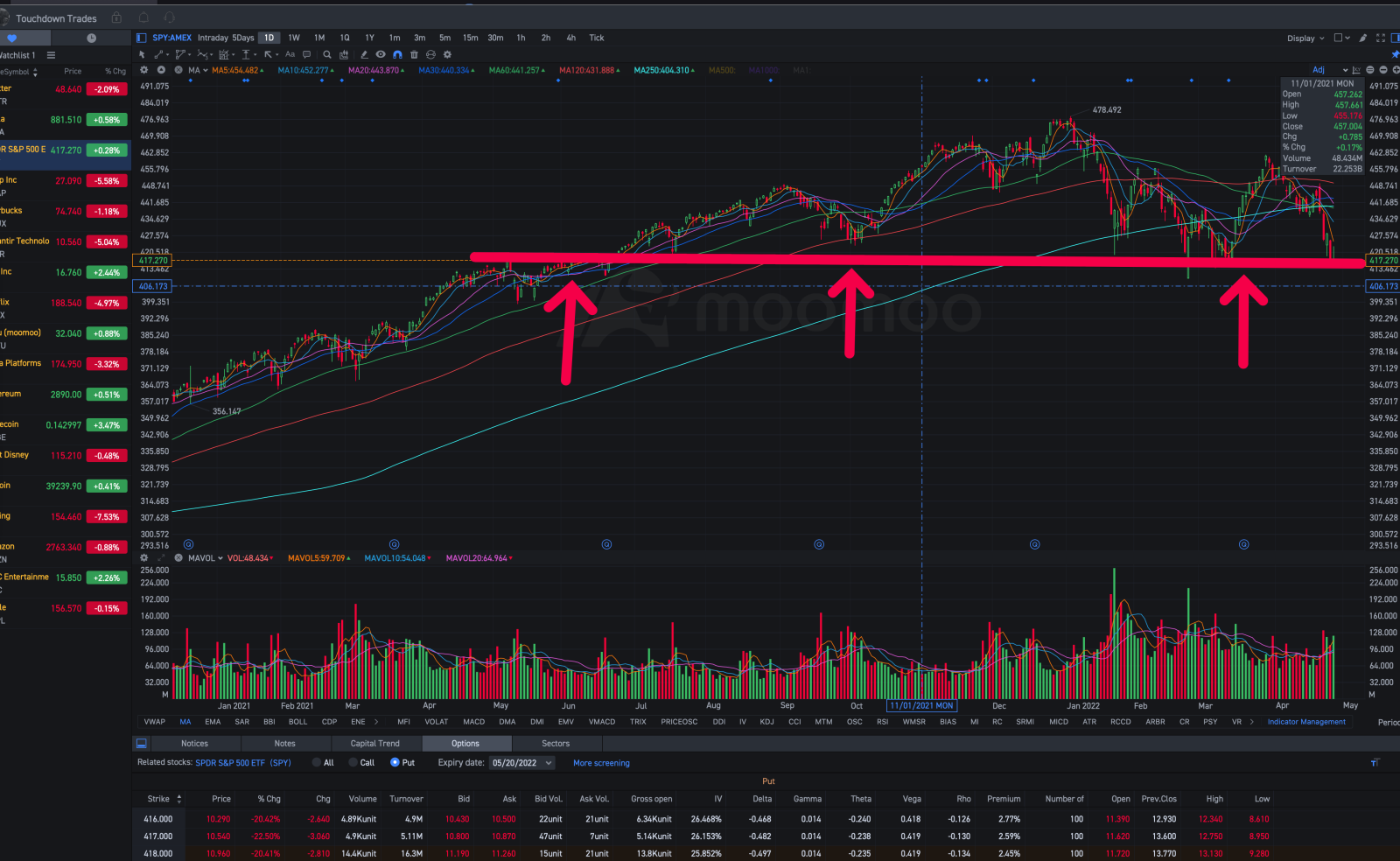
Task: Select the polygon shape drawing tool
Action: 180,54
